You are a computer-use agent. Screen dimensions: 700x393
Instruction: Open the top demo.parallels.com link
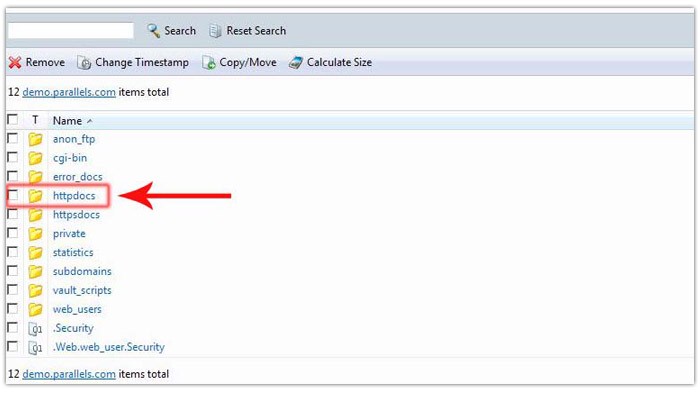click(69, 92)
